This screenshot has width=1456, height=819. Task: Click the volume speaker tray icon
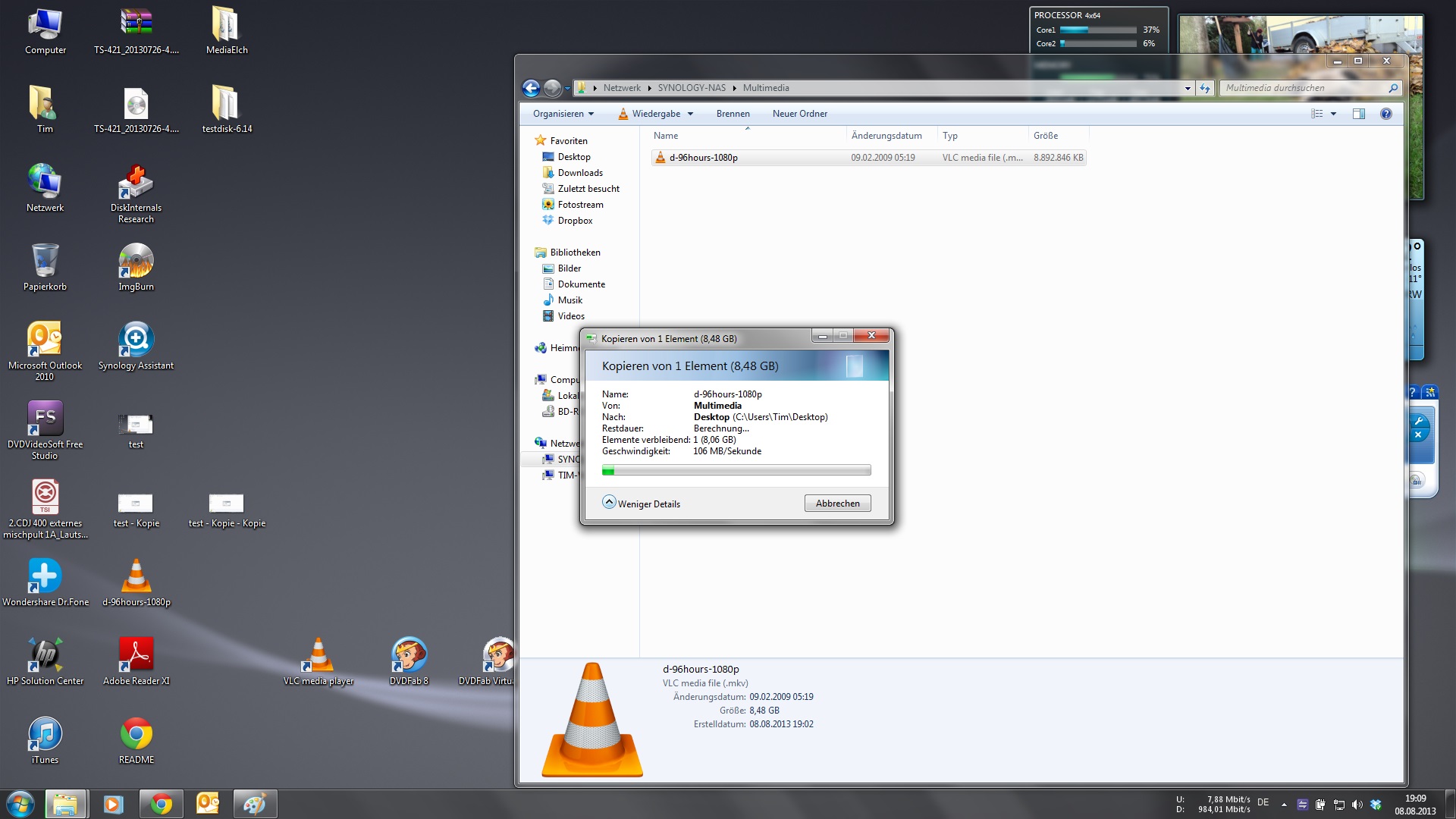pyautogui.click(x=1357, y=805)
